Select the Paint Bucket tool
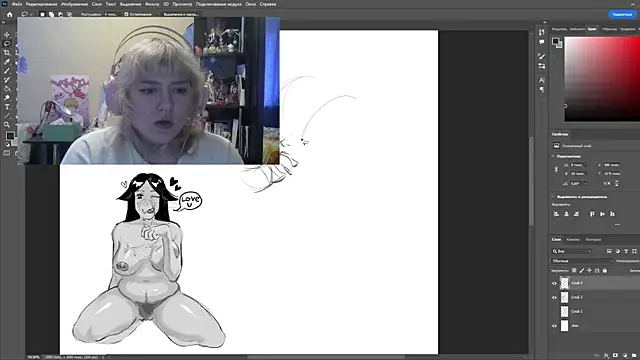Viewport: 640px width, 360px height. [x=7, y=89]
